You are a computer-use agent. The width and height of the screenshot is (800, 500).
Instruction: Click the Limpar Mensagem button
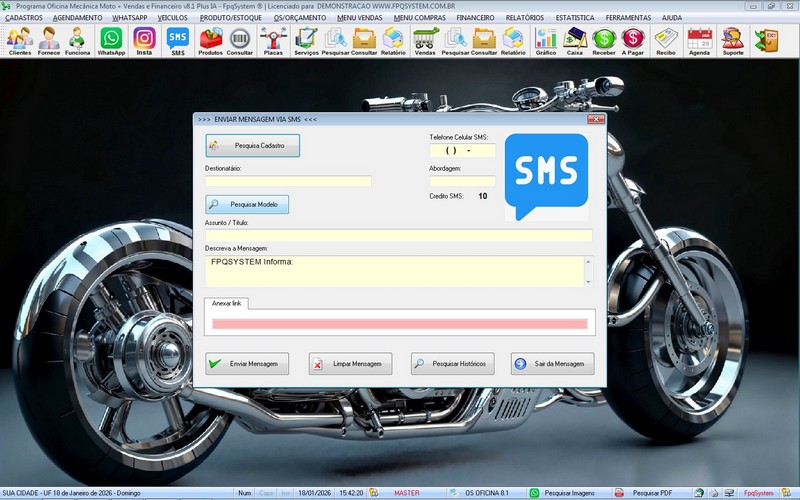point(350,364)
